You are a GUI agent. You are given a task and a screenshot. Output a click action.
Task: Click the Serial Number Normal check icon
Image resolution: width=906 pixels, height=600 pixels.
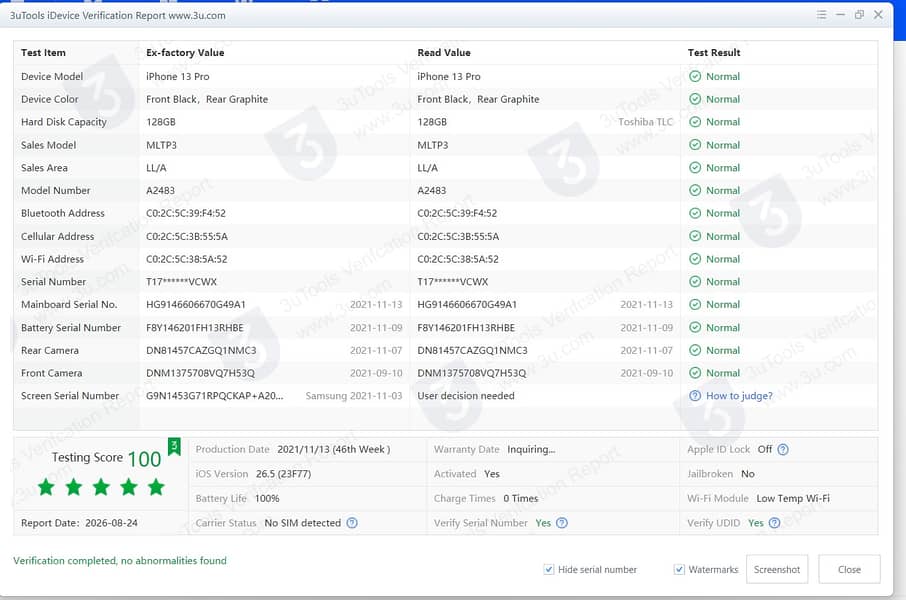[x=695, y=282]
